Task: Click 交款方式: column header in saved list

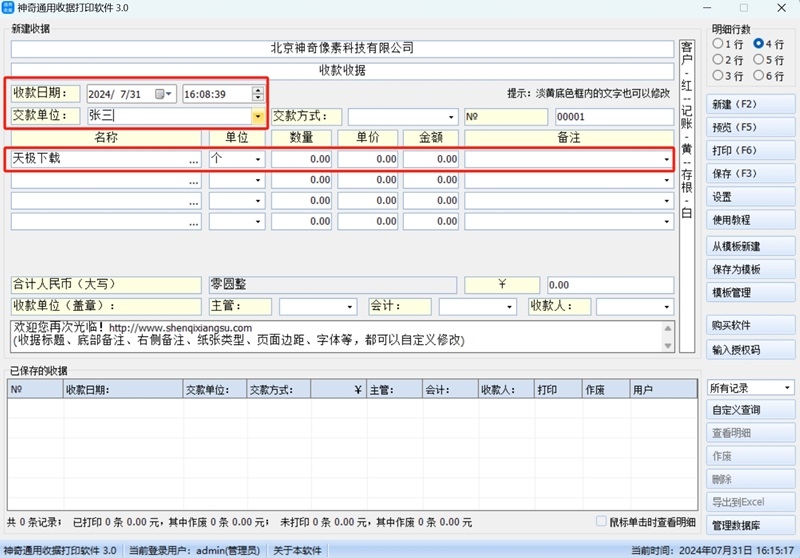Action: click(x=279, y=390)
